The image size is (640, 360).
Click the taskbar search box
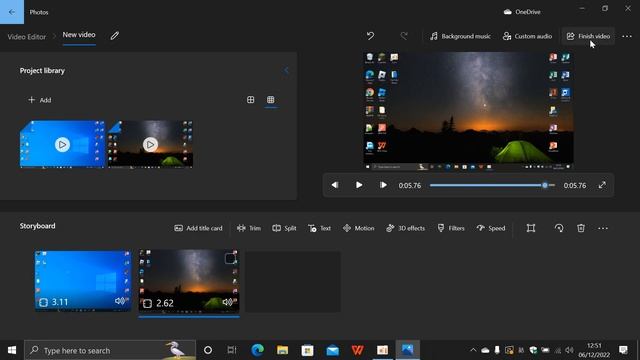pyautogui.click(x=110, y=350)
